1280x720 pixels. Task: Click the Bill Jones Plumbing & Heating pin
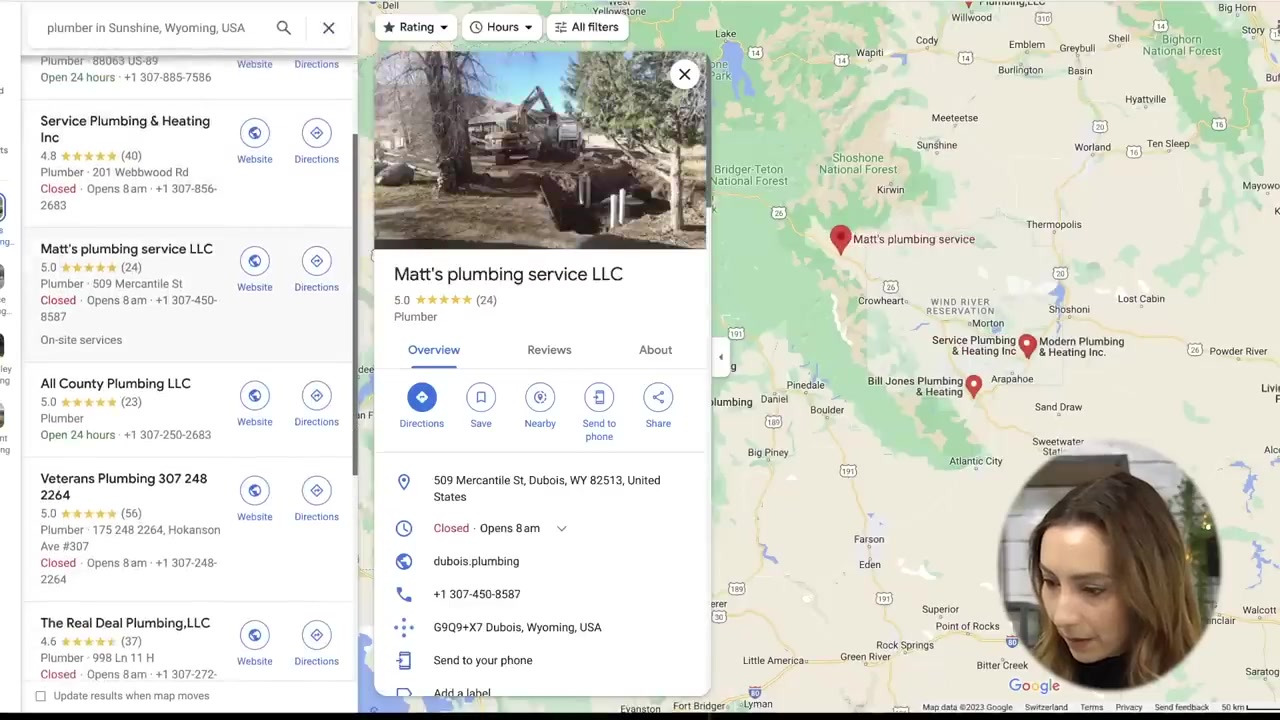tap(974, 386)
